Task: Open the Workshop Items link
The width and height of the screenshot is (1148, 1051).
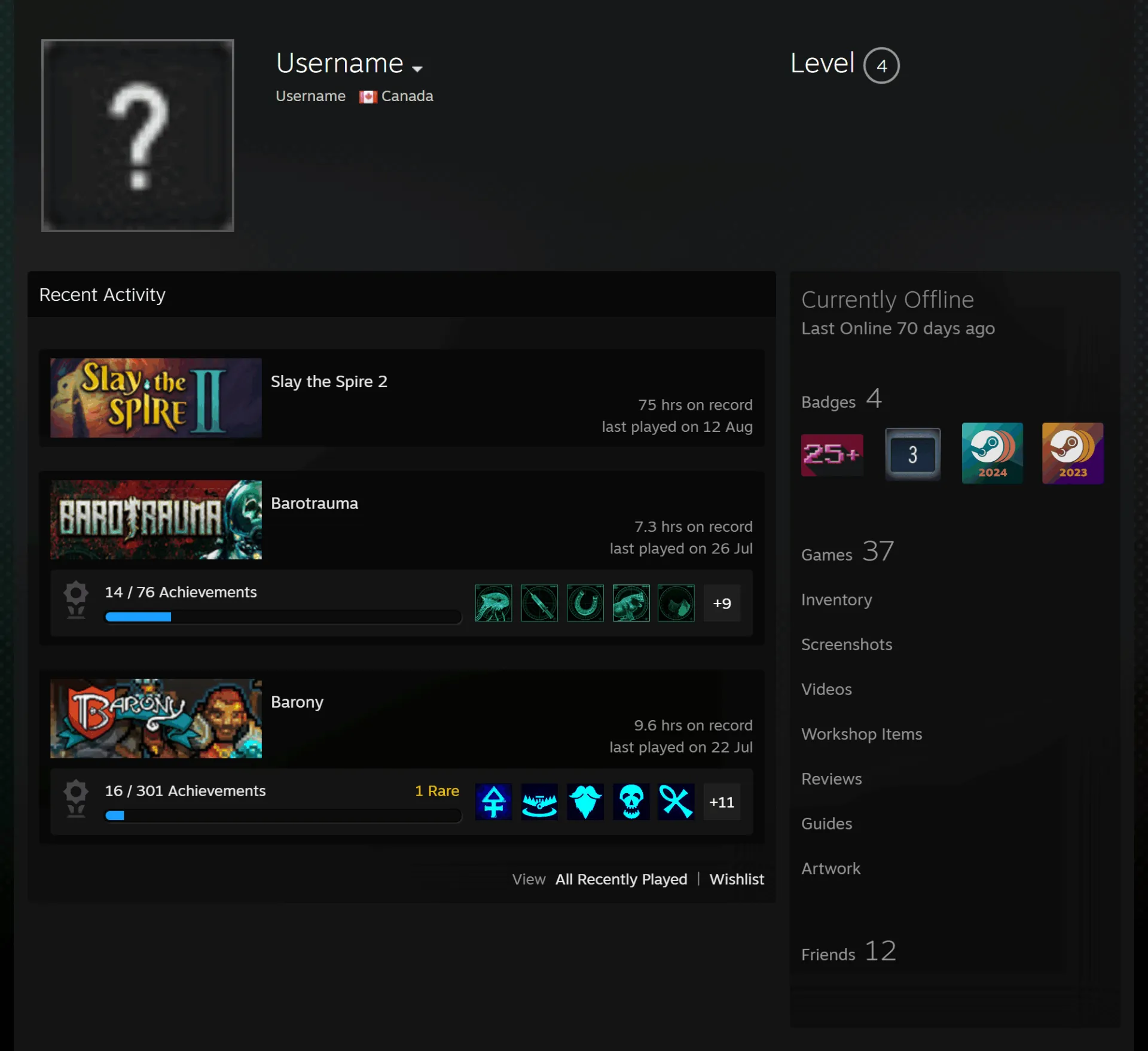Action: [862, 735]
